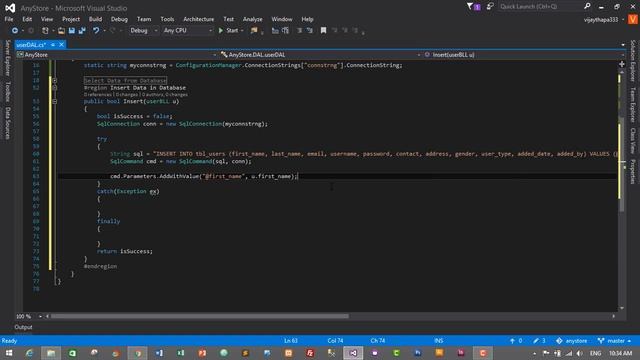Open the Debug menu
The width and height of the screenshot is (640, 360).
[119, 19]
